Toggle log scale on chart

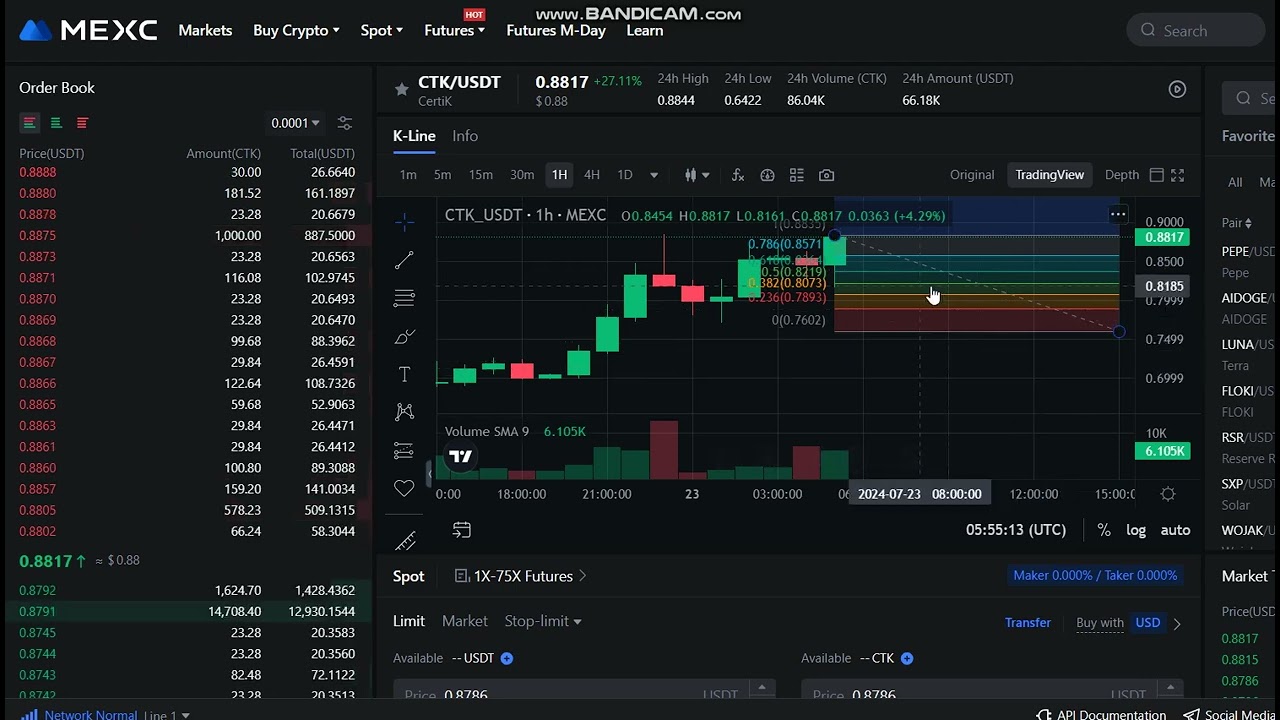click(x=1136, y=530)
